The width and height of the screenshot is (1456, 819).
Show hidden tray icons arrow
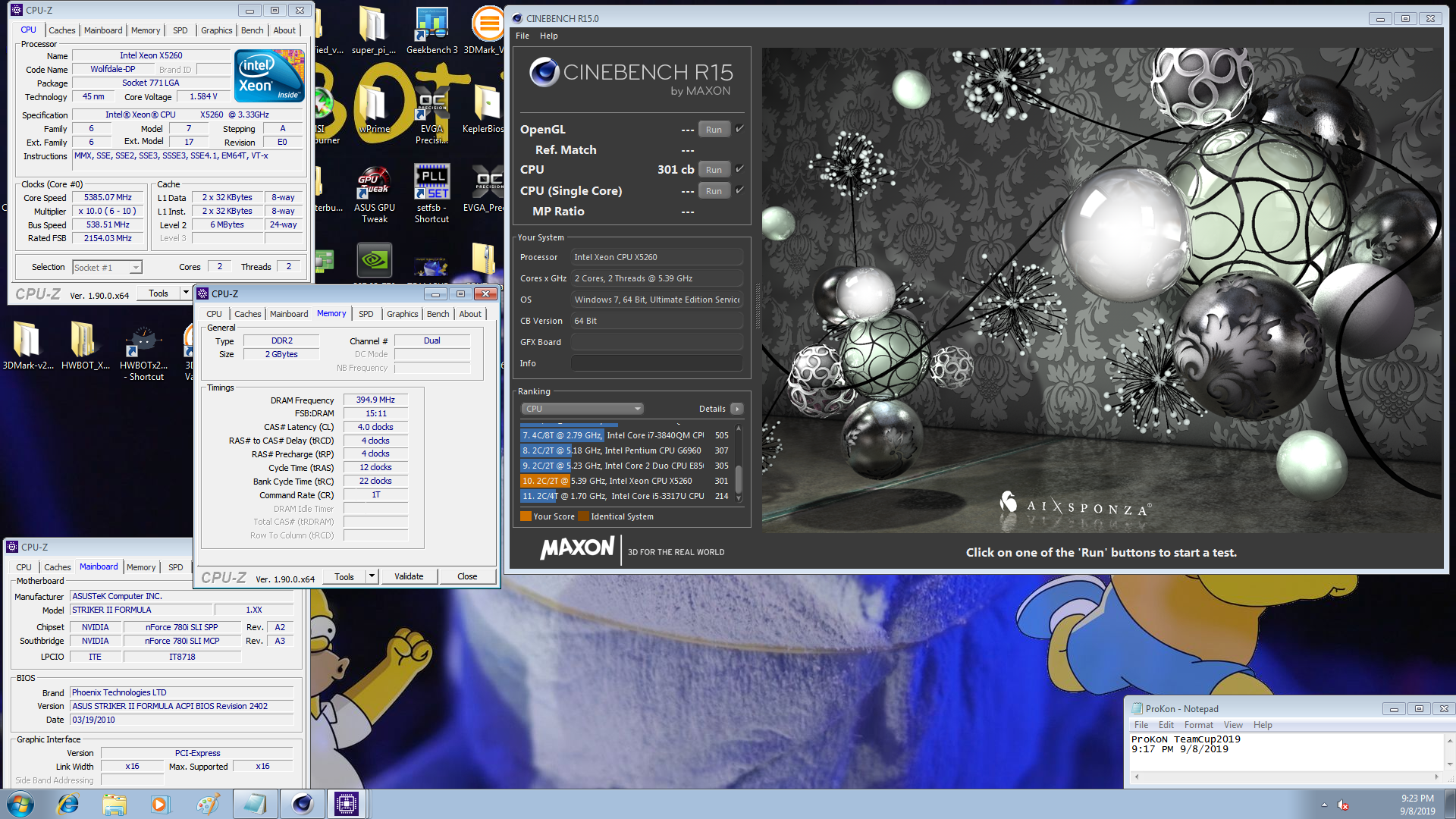pyautogui.click(x=1324, y=805)
